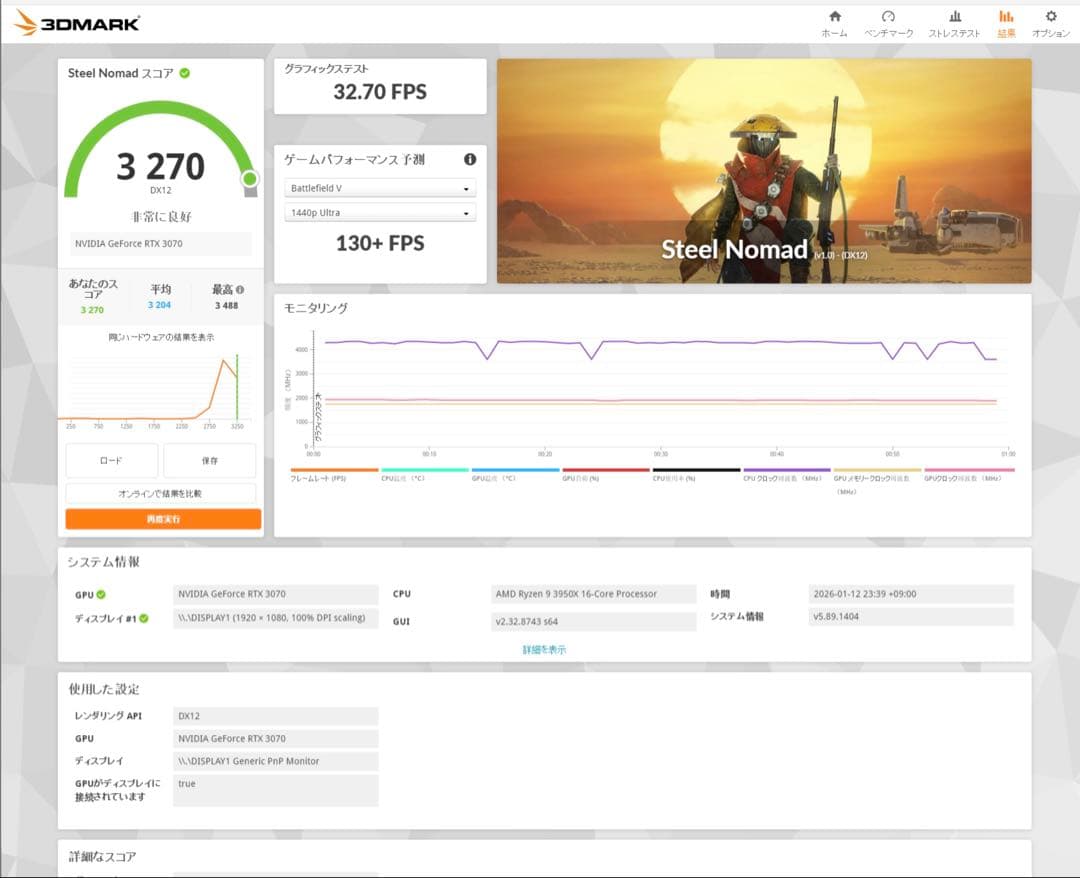Click the 3DMark logo
The height and width of the screenshot is (878, 1080).
point(77,23)
